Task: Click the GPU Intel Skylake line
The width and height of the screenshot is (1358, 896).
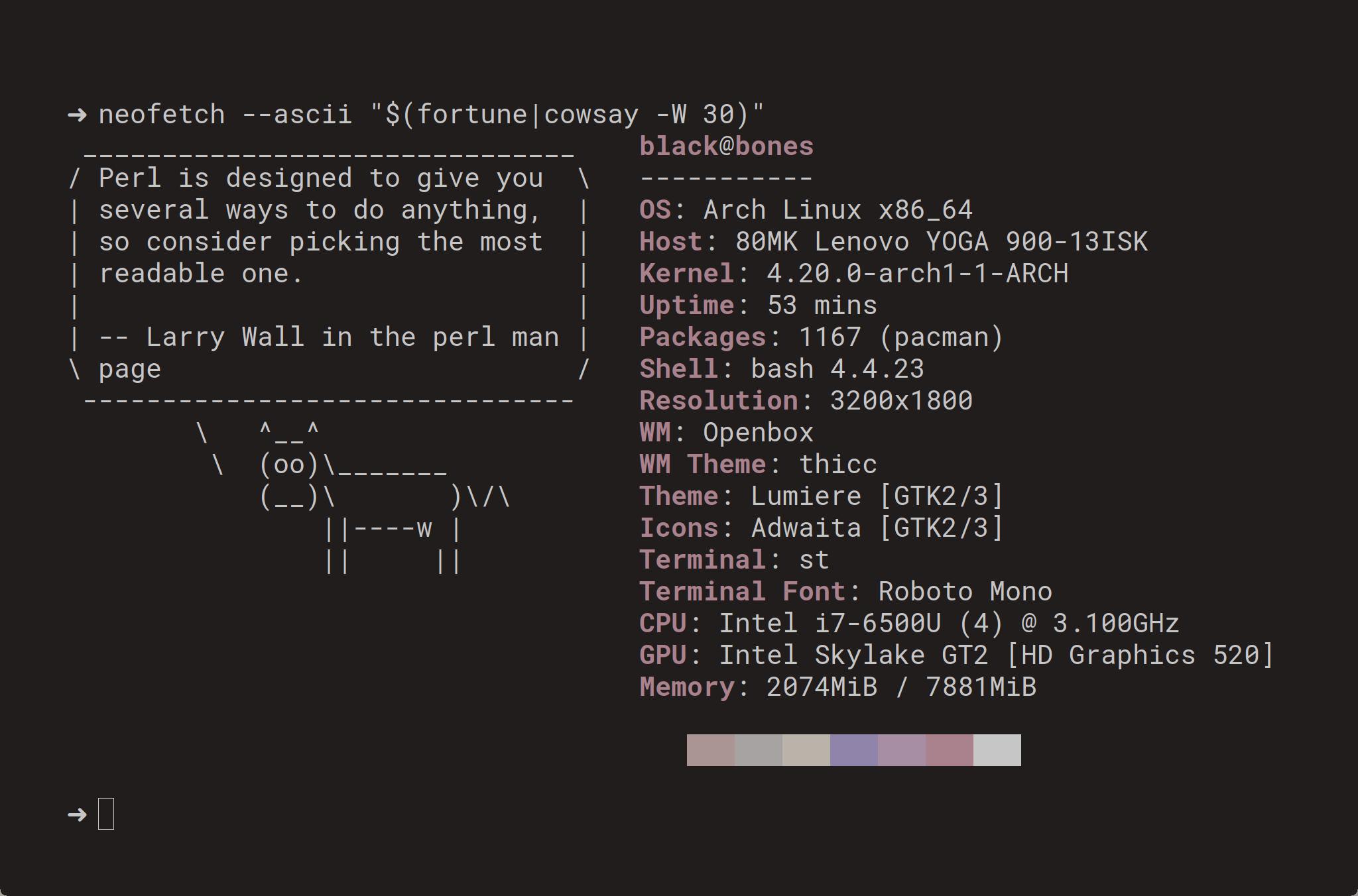Action: click(x=957, y=655)
